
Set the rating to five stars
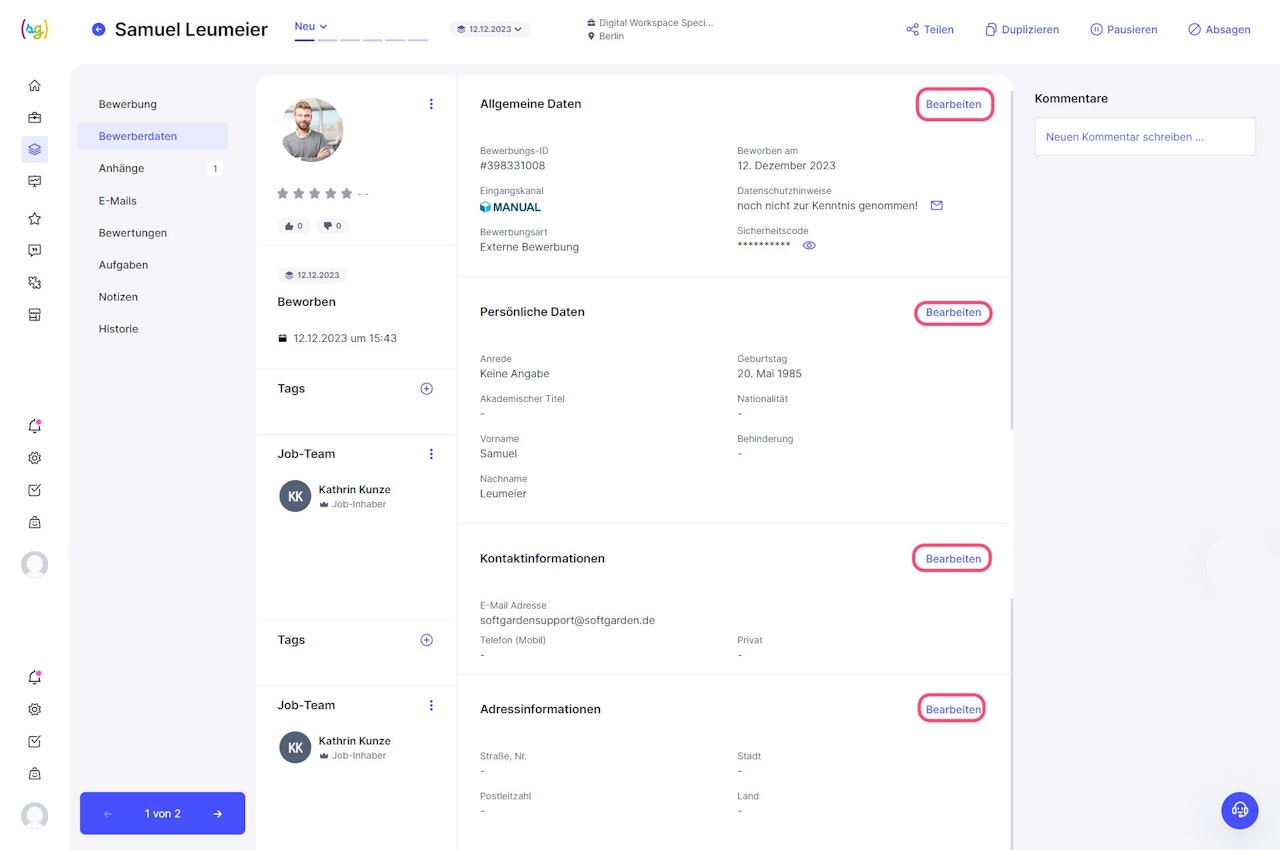(x=347, y=193)
